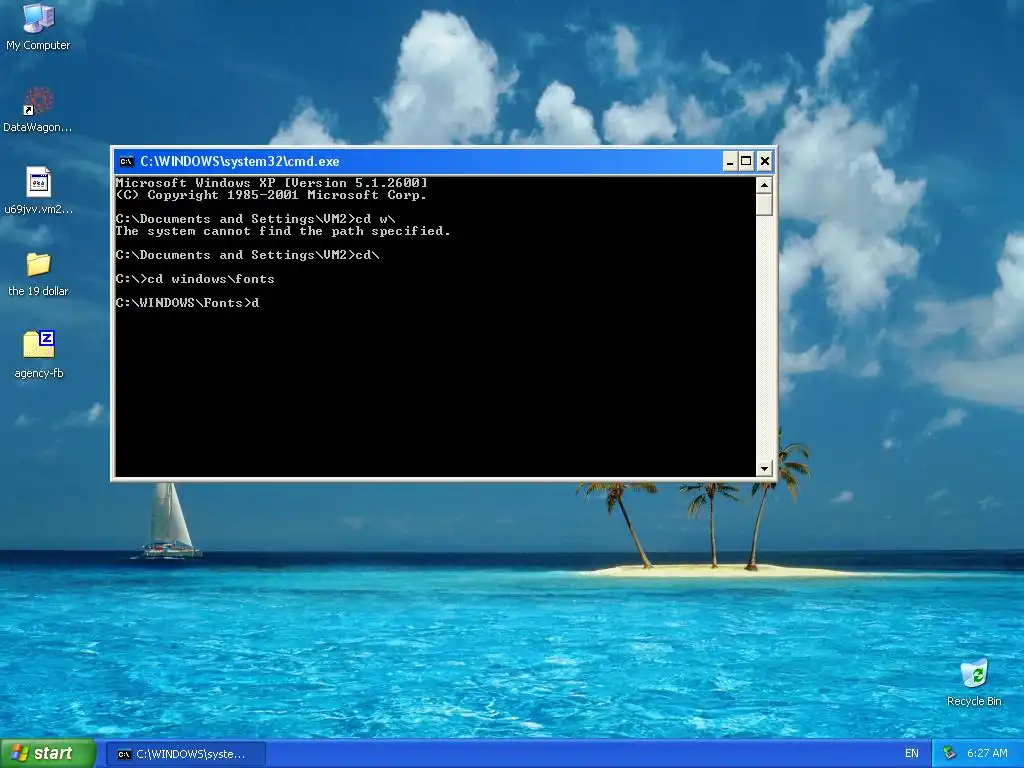The image size is (1024, 768).
Task: Click the console scrollbar up arrow
Action: [764, 185]
